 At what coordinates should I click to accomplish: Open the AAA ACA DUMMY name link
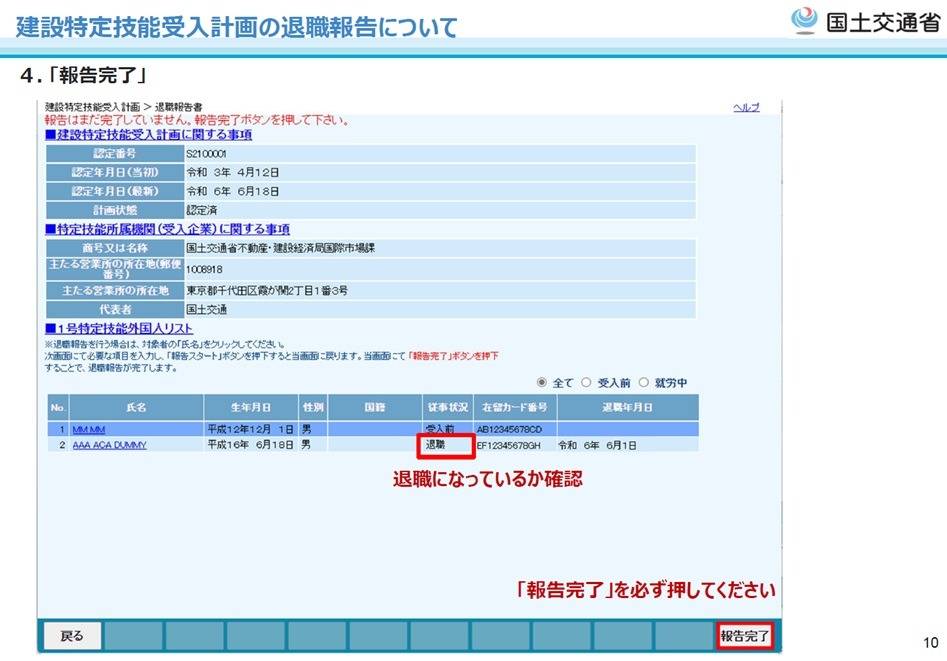pyautogui.click(x=109, y=445)
